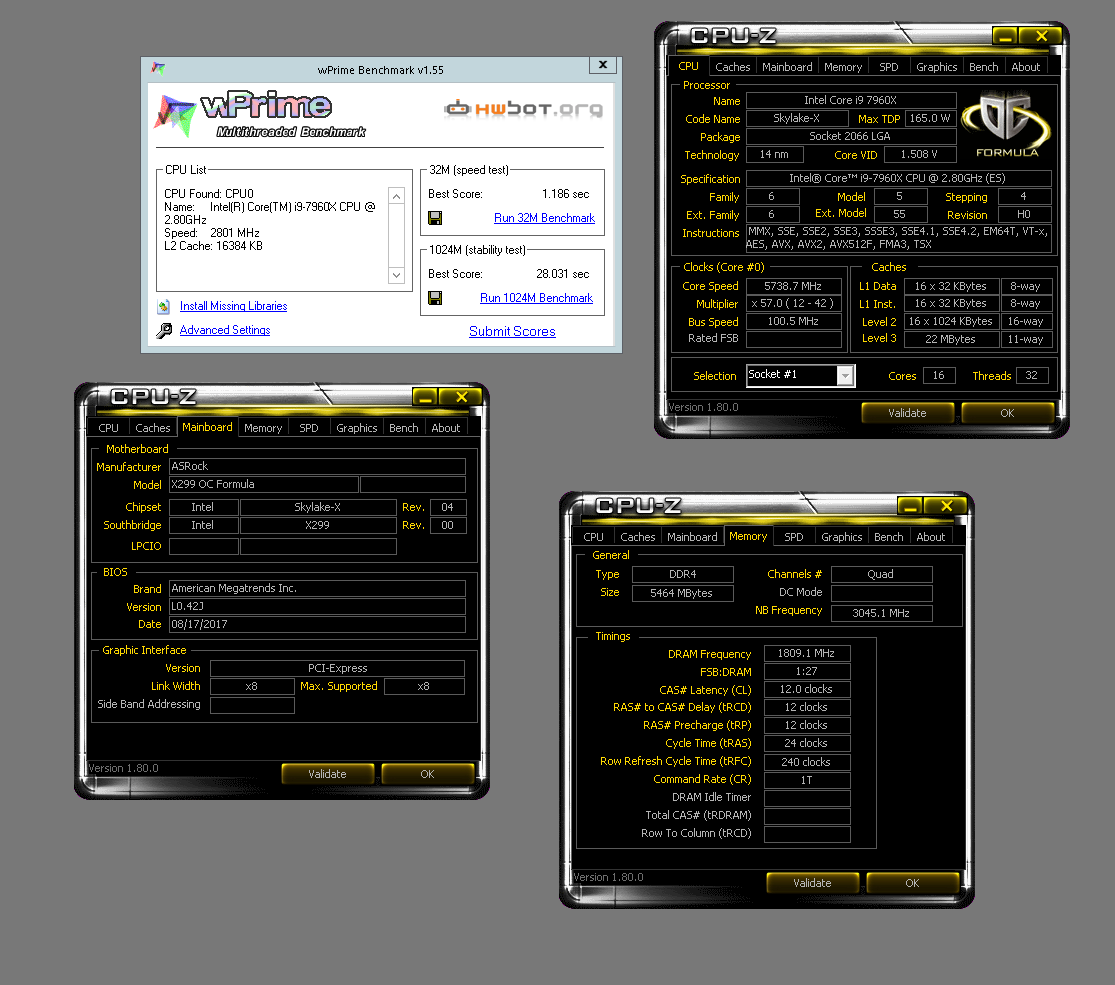1115x985 pixels.
Task: Click the wPrime title bar app icon
Action: [x=158, y=68]
